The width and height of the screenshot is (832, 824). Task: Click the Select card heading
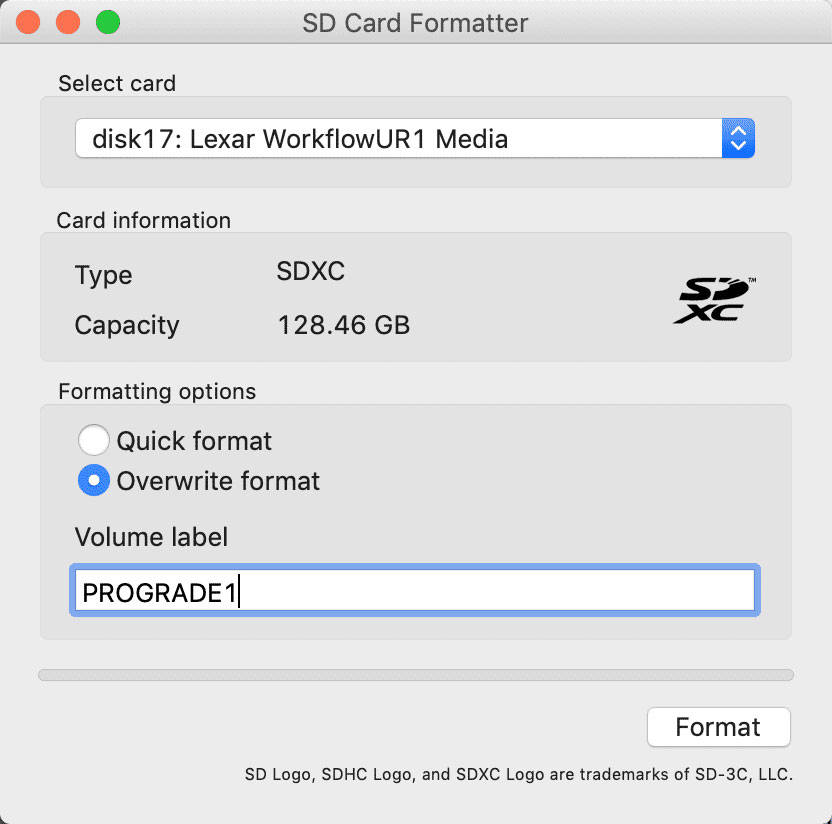(x=117, y=83)
